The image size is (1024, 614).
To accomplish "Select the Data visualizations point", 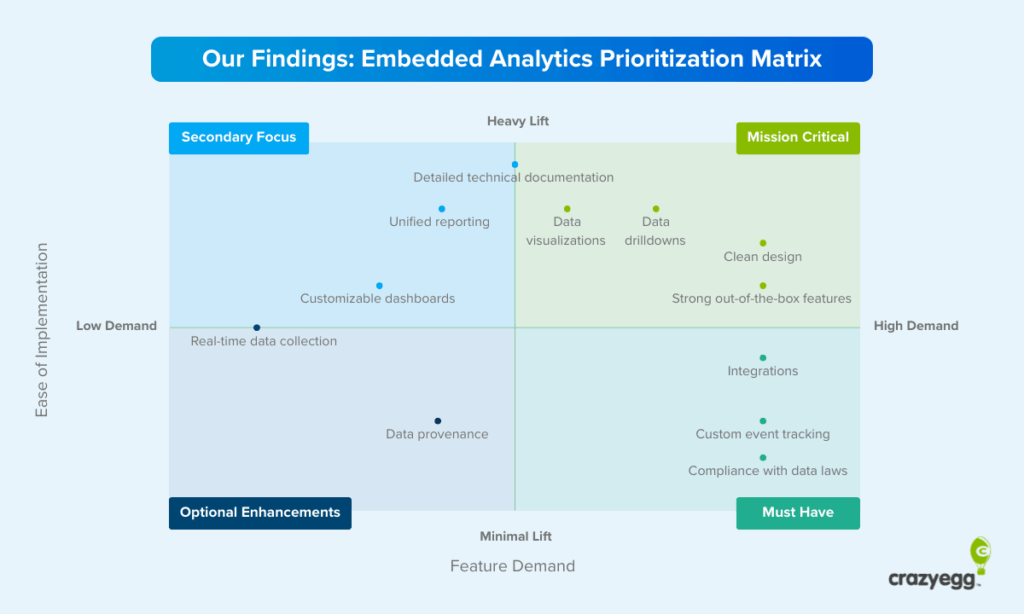I will pyautogui.click(x=567, y=209).
